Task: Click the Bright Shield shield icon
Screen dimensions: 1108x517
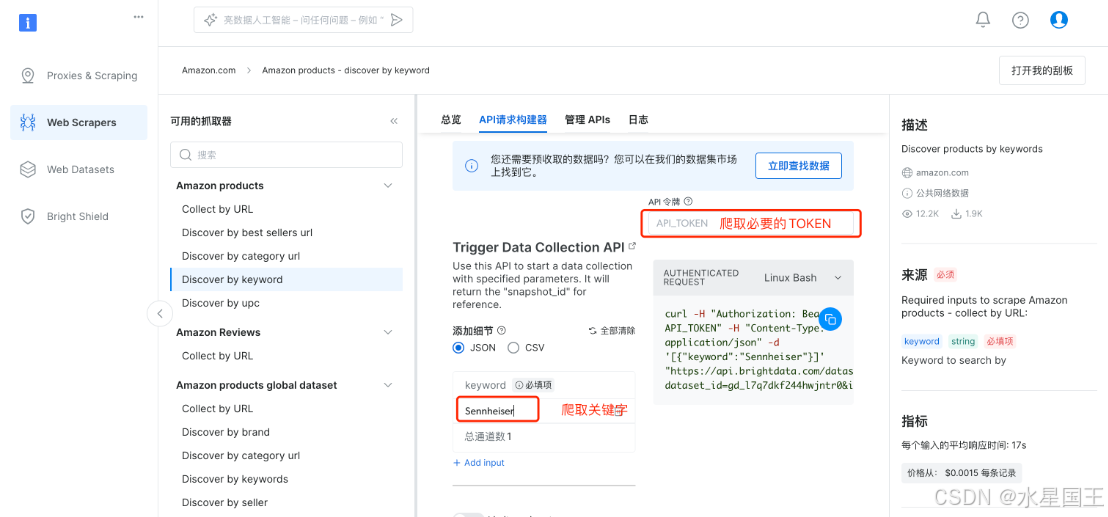Action: tap(28, 216)
